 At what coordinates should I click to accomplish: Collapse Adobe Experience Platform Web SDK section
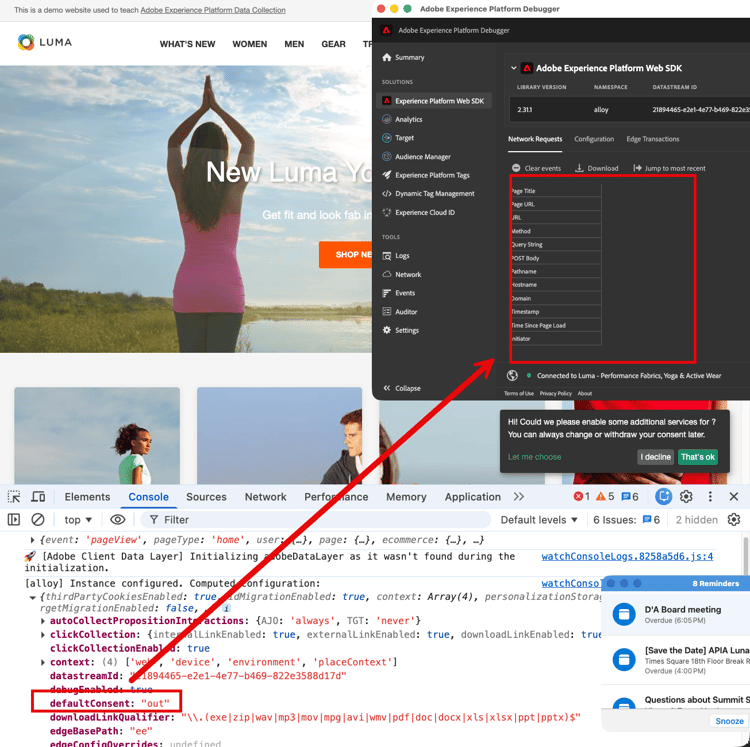coord(514,68)
